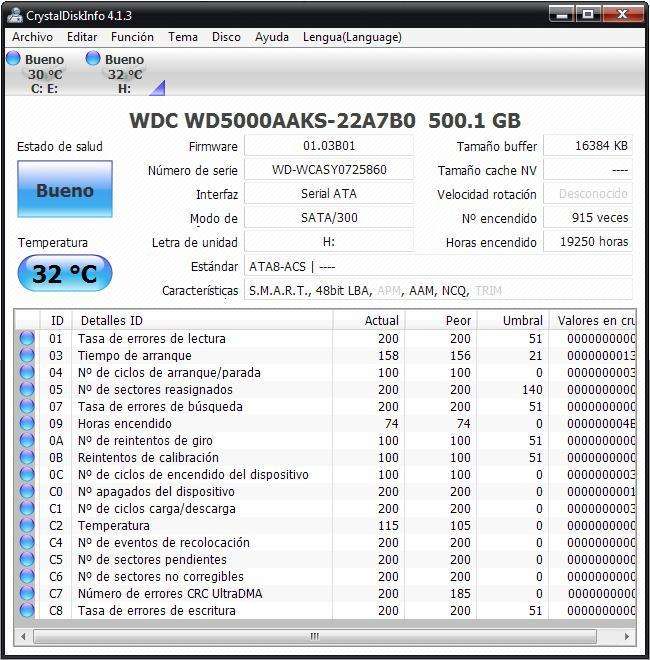Click the power-on hours 19250 horas
The width and height of the screenshot is (650, 660).
(588, 242)
